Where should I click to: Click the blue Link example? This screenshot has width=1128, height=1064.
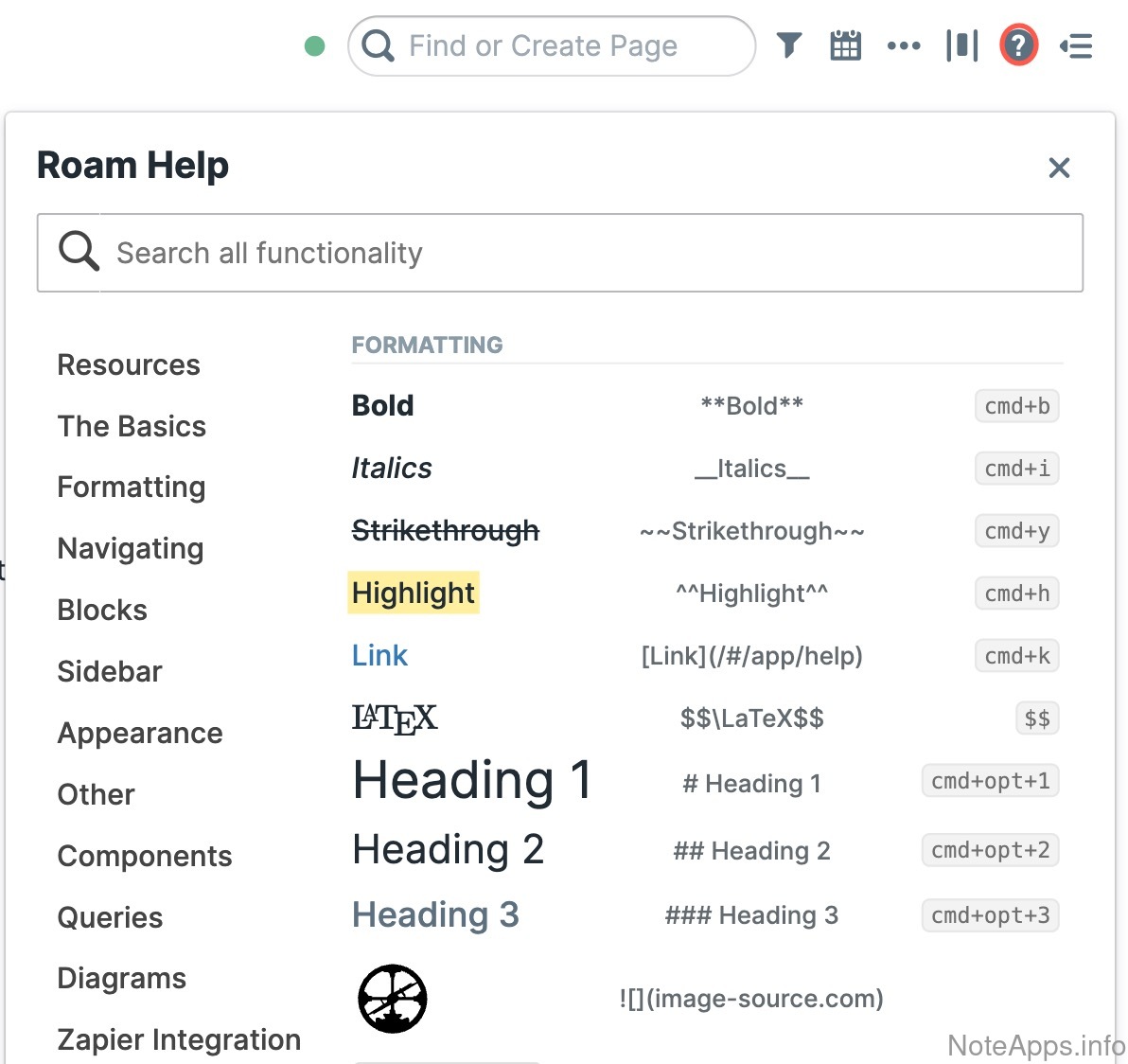[379, 655]
